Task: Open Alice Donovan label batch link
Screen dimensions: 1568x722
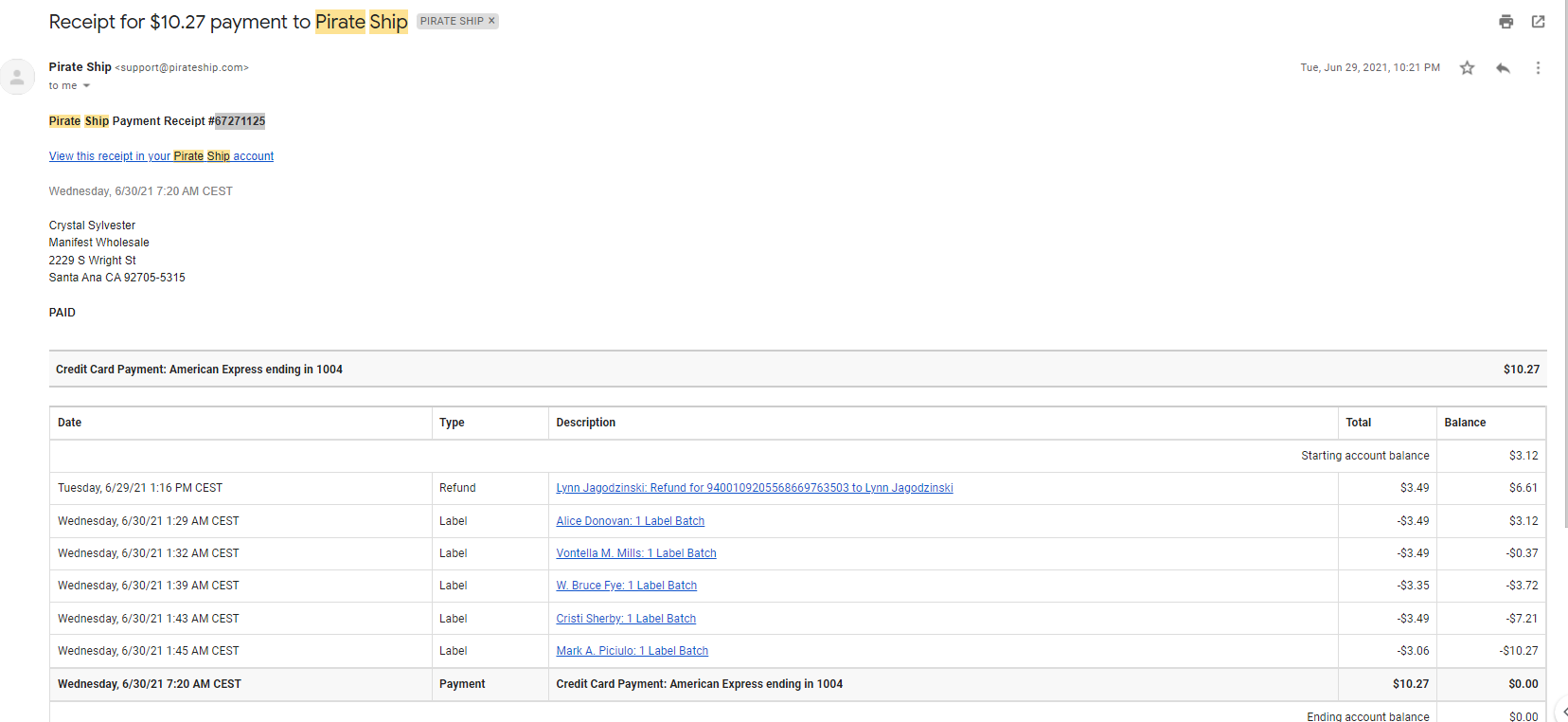Action: [631, 521]
